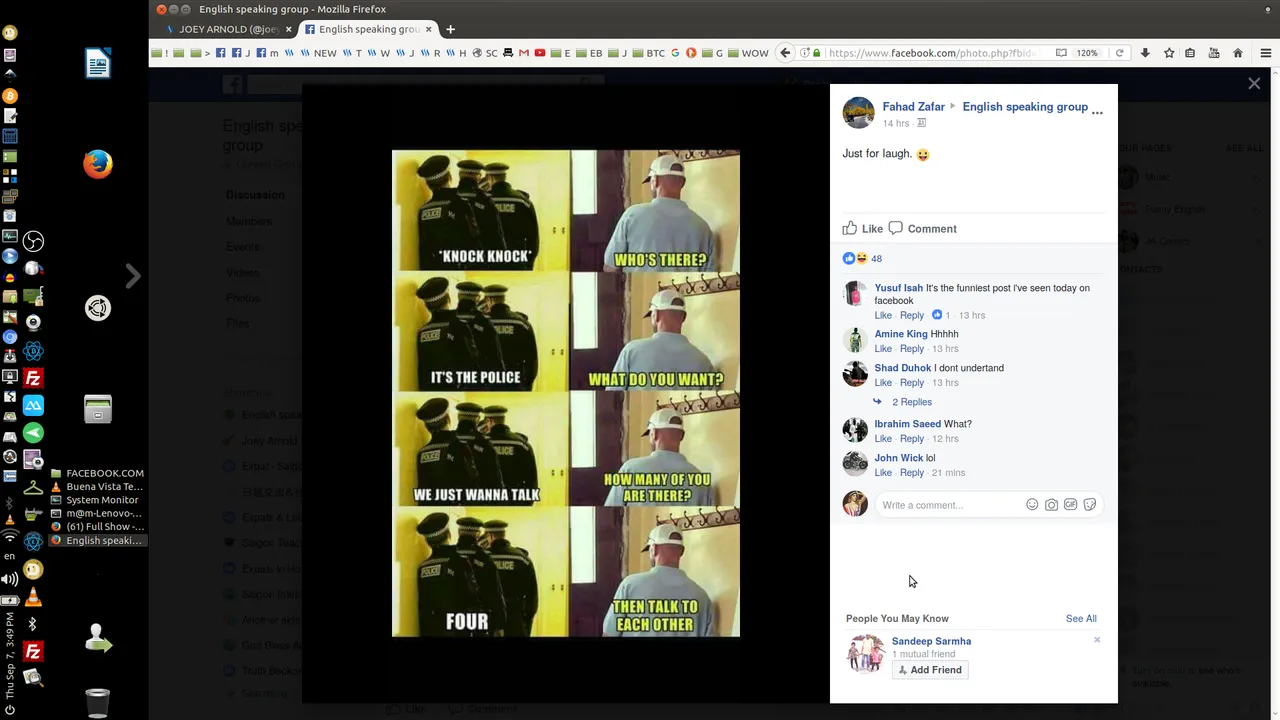The height and width of the screenshot is (720, 1280).
Task: Open the sticker picker in comment box
Action: 1090,505
